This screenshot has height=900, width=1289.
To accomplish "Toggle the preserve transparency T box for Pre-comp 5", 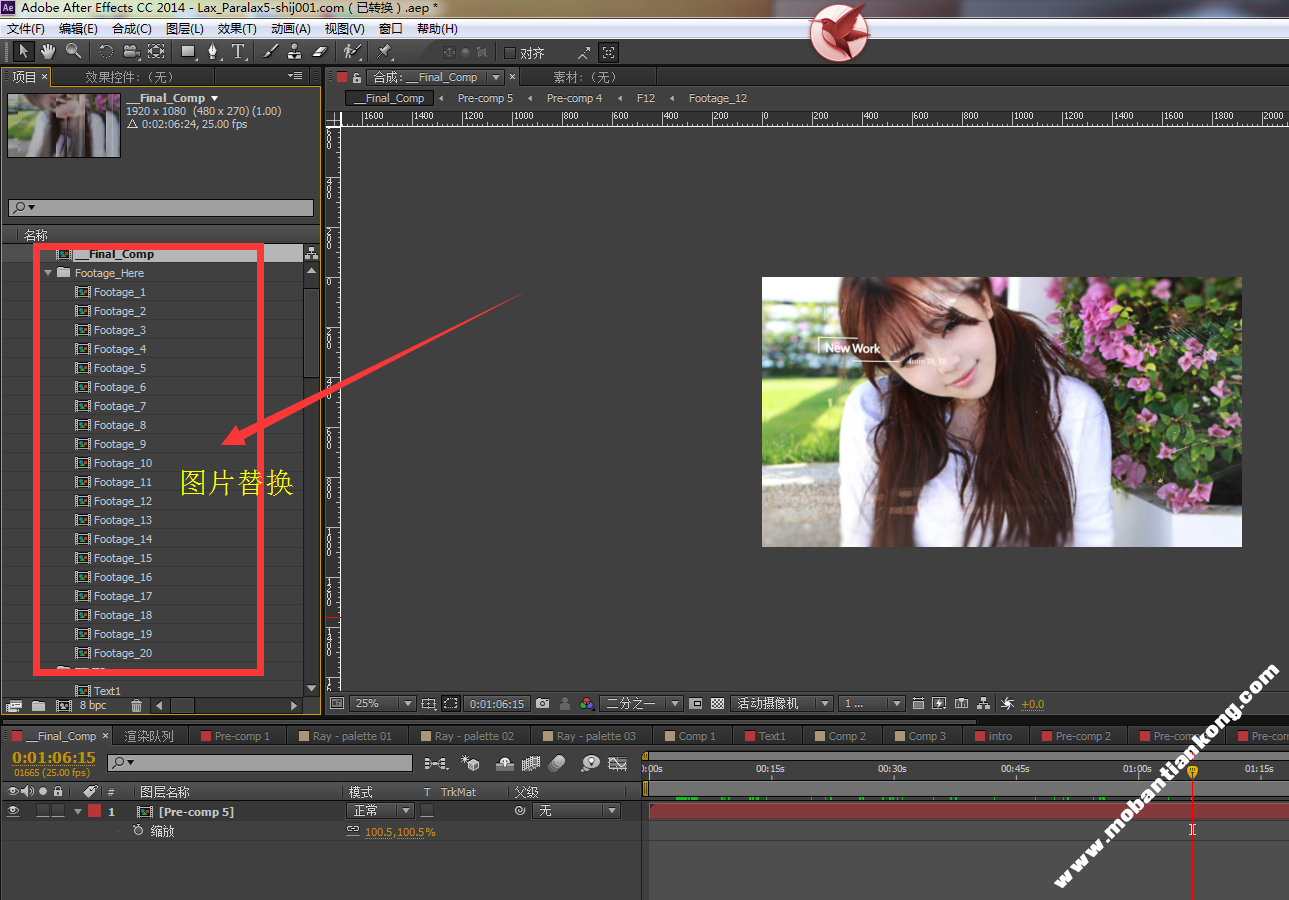I will point(427,811).
